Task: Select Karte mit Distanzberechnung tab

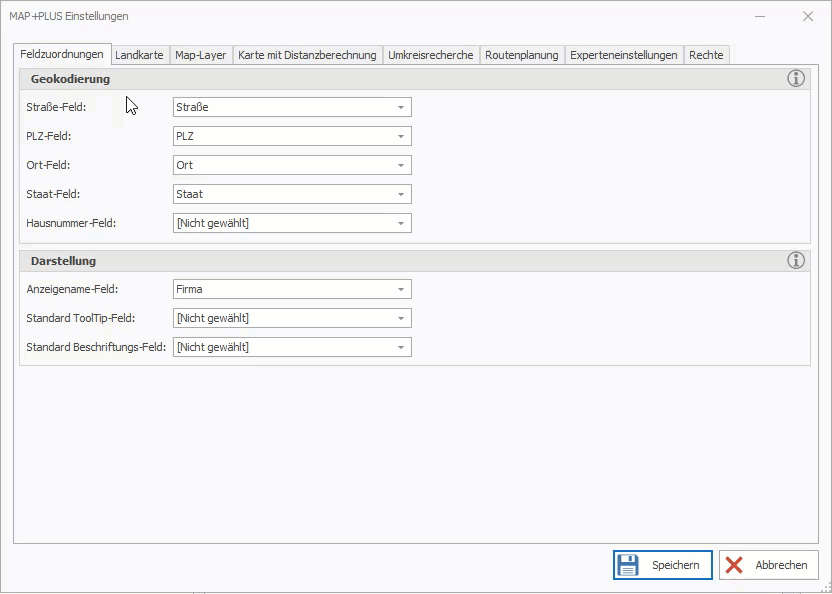Action: pos(307,55)
